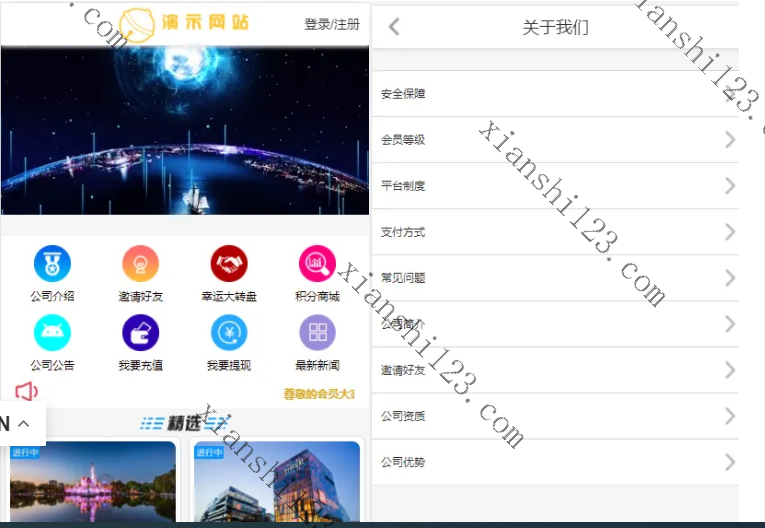Open the 公司资质 row
765x528 pixels.
(x=555, y=416)
